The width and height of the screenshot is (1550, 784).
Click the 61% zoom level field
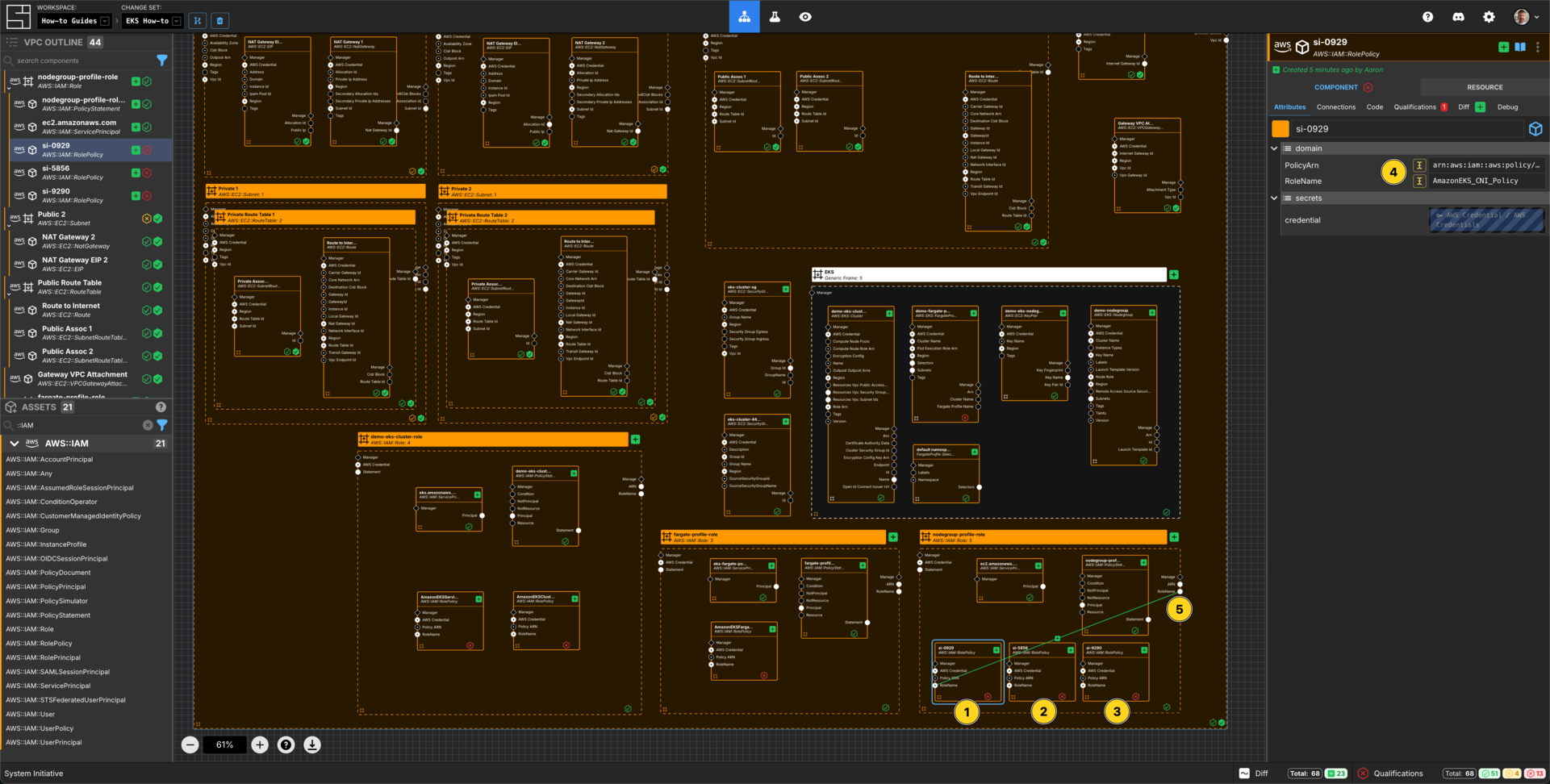(224, 744)
